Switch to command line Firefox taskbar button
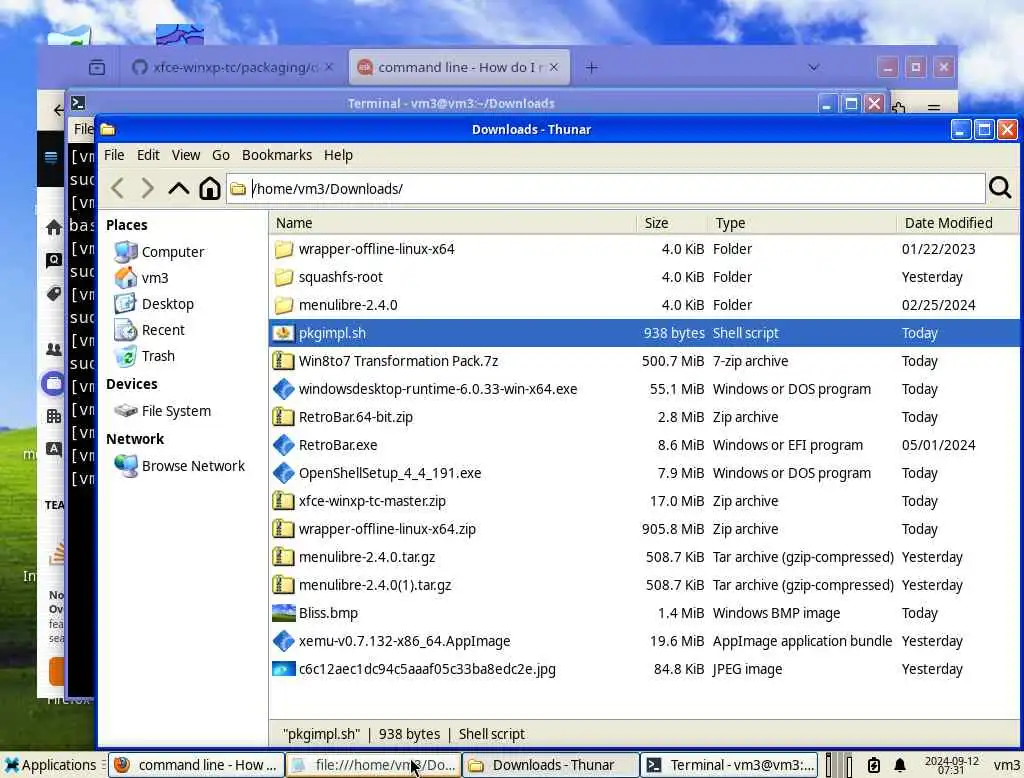 [196, 765]
